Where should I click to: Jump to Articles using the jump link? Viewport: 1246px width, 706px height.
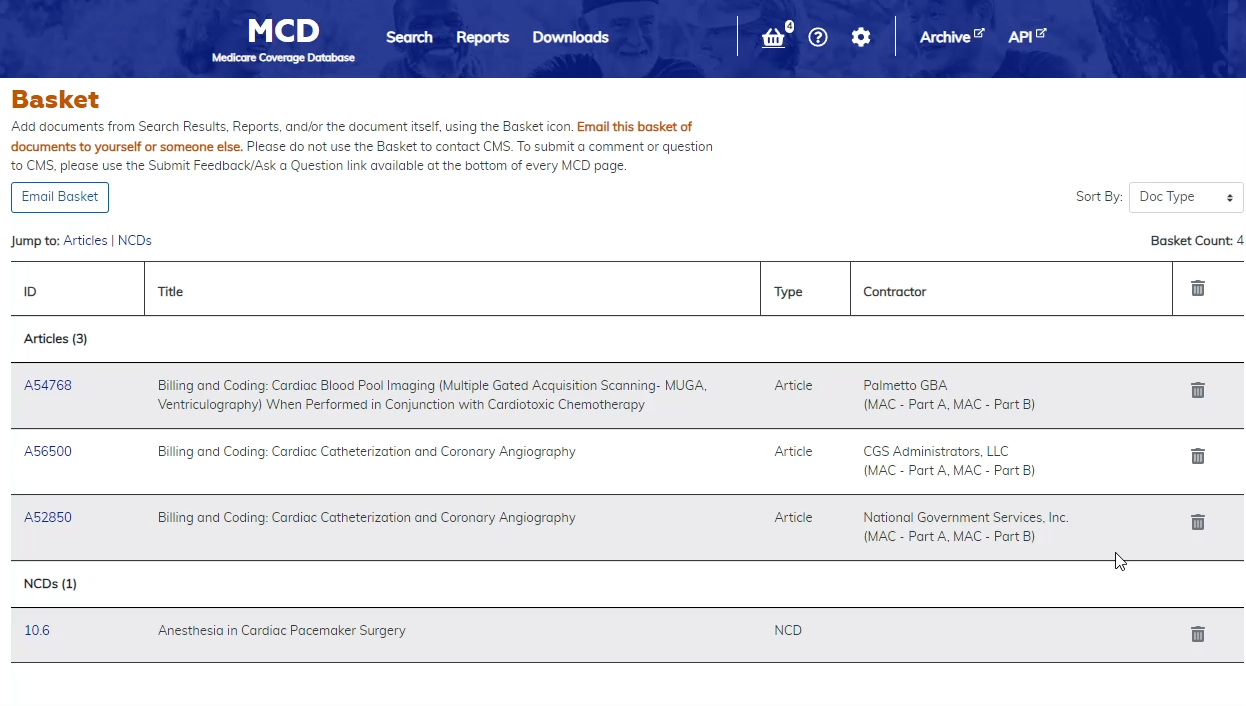[x=85, y=240]
